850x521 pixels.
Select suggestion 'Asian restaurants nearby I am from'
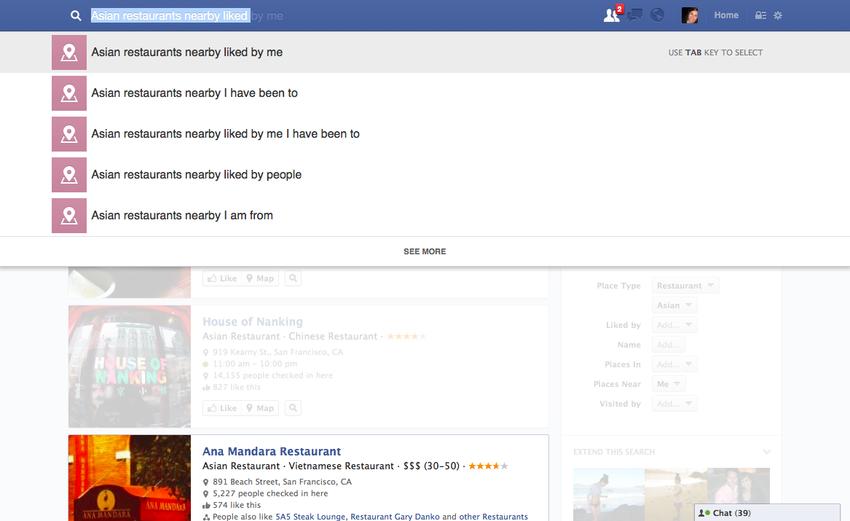click(425, 215)
